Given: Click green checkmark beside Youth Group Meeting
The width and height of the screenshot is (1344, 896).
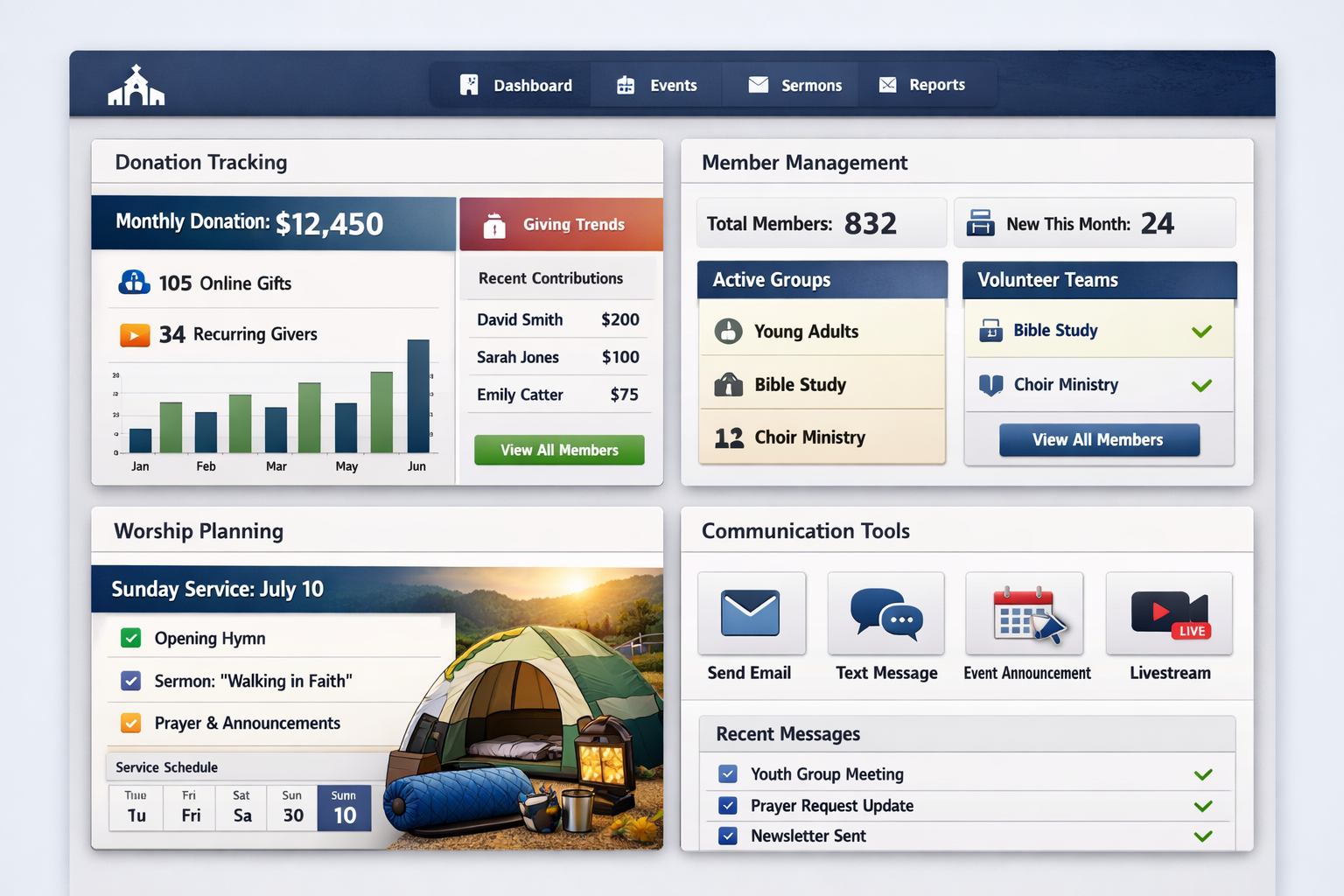Looking at the screenshot, I should (x=1203, y=774).
